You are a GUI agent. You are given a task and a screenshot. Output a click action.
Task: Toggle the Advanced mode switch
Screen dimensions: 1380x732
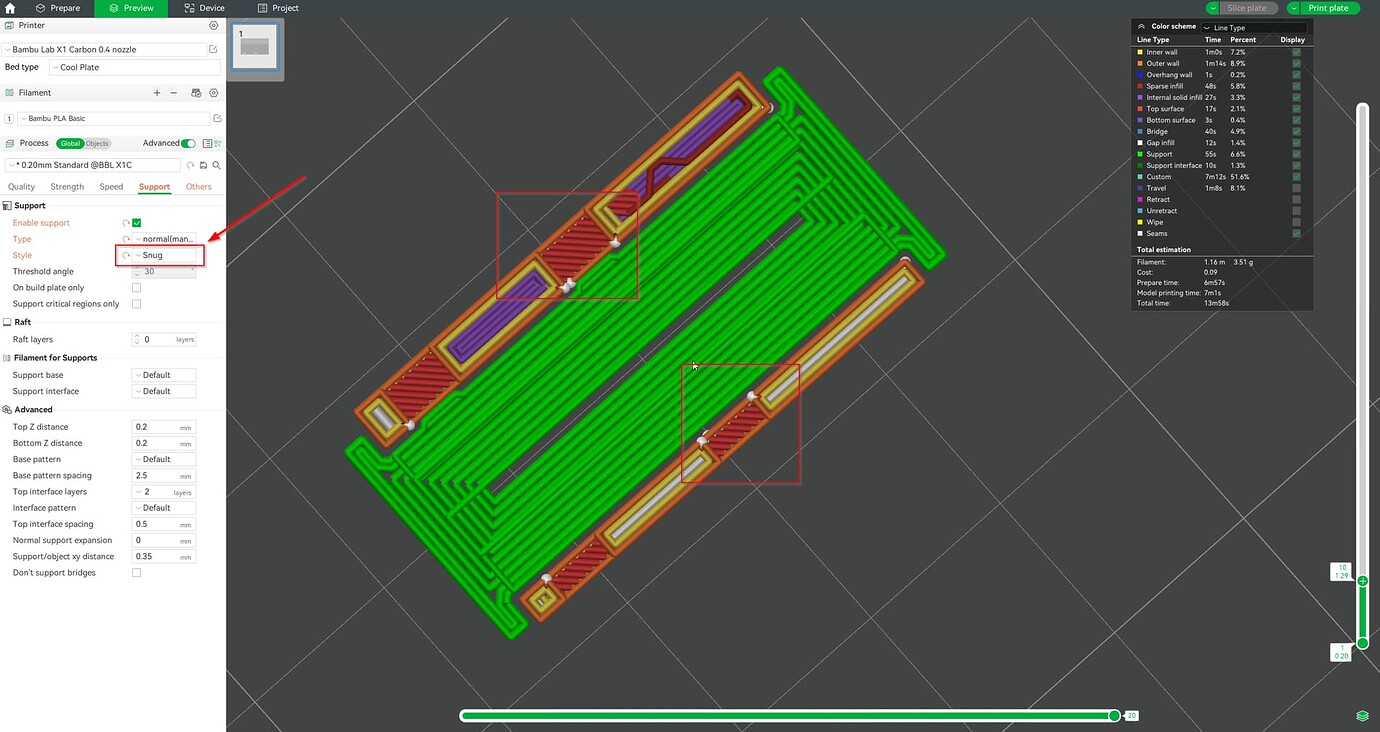[188, 143]
